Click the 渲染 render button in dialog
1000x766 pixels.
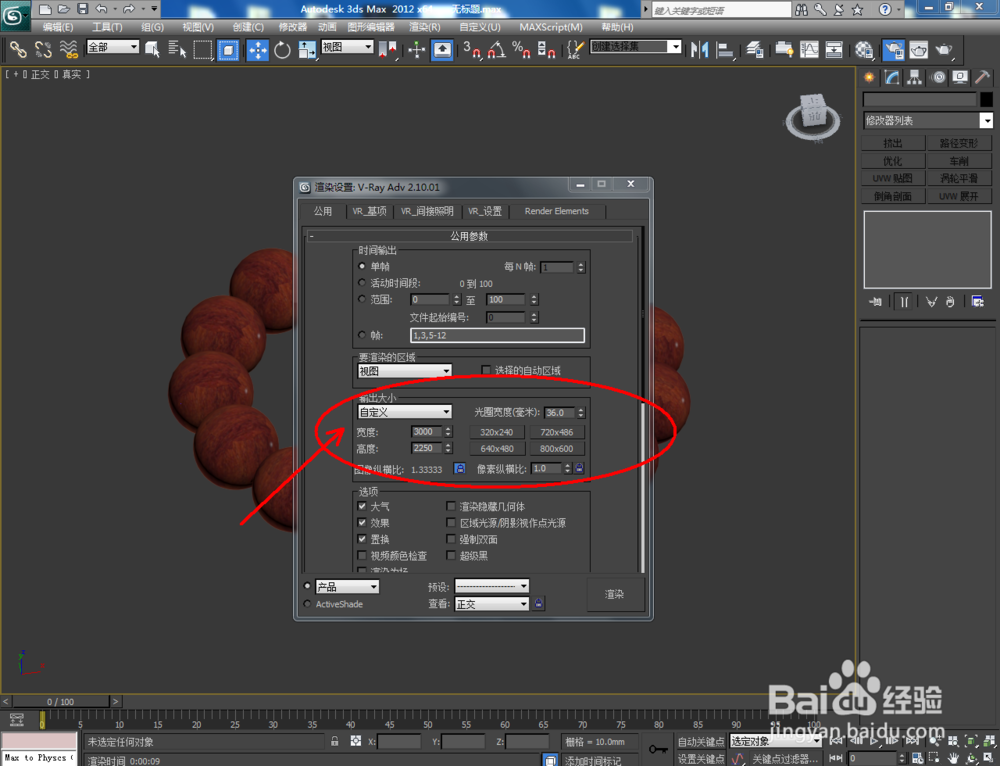(615, 594)
